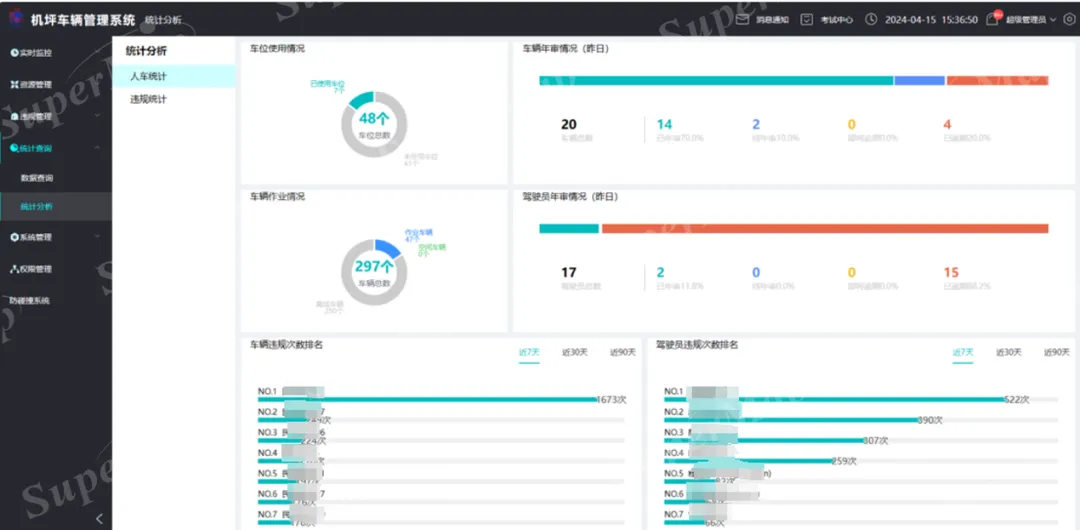Open 考试中心 icon in header
The height and width of the screenshot is (530, 1080).
(807, 19)
